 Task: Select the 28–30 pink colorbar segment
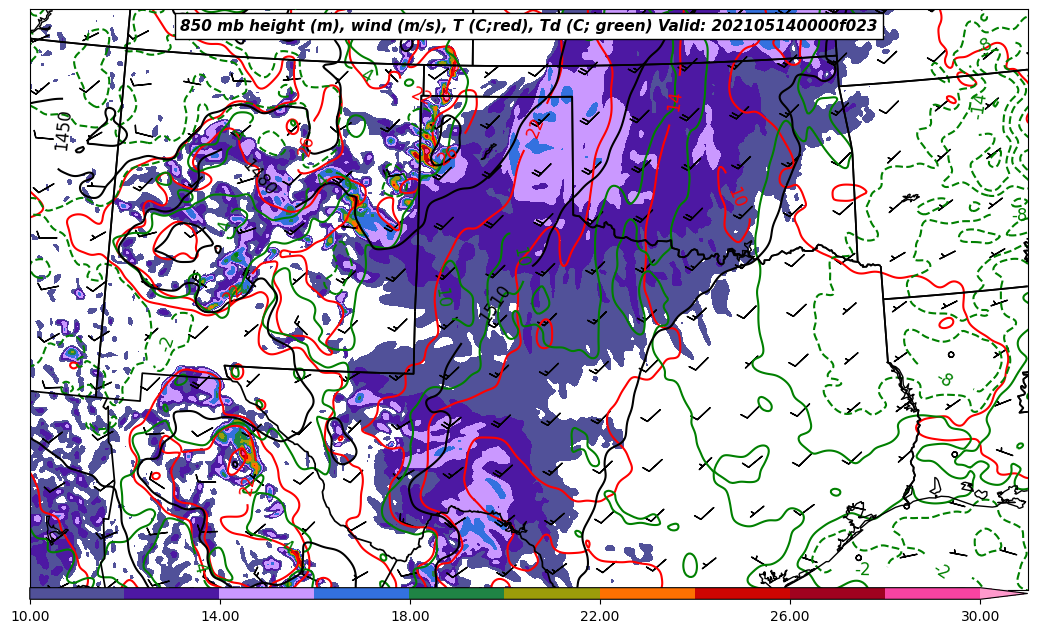click(933, 593)
